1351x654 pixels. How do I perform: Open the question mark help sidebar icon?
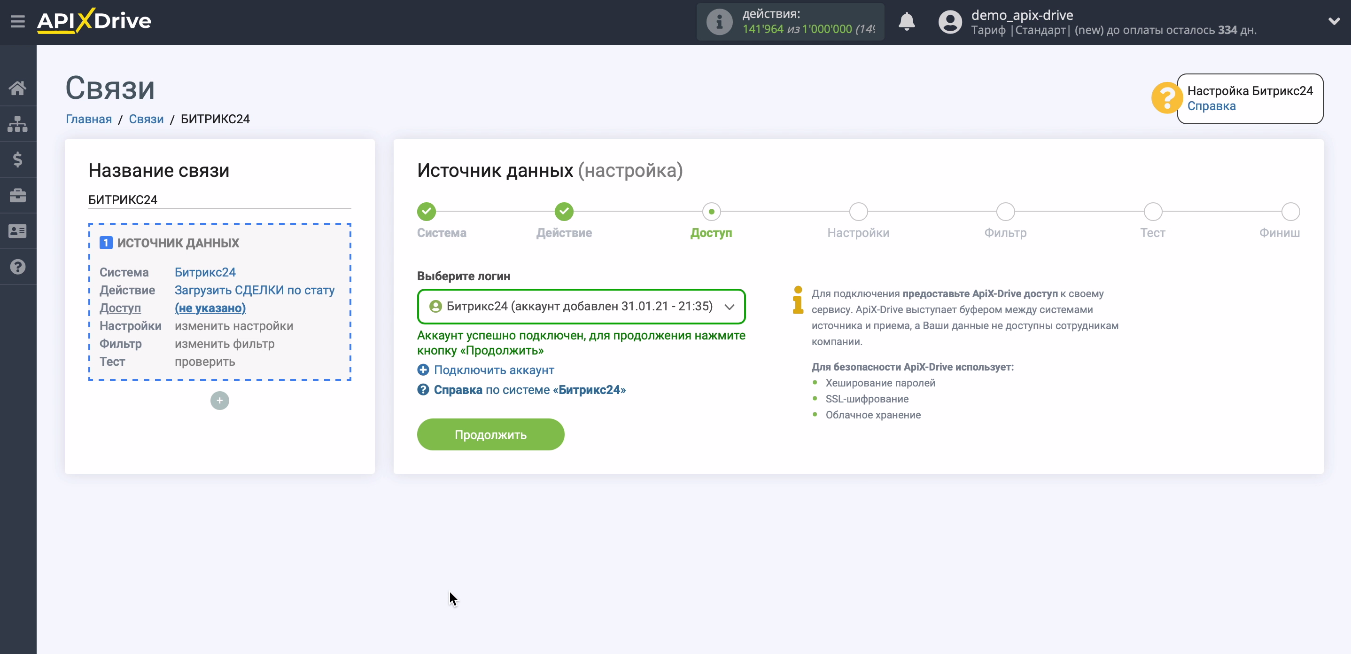coord(18,267)
